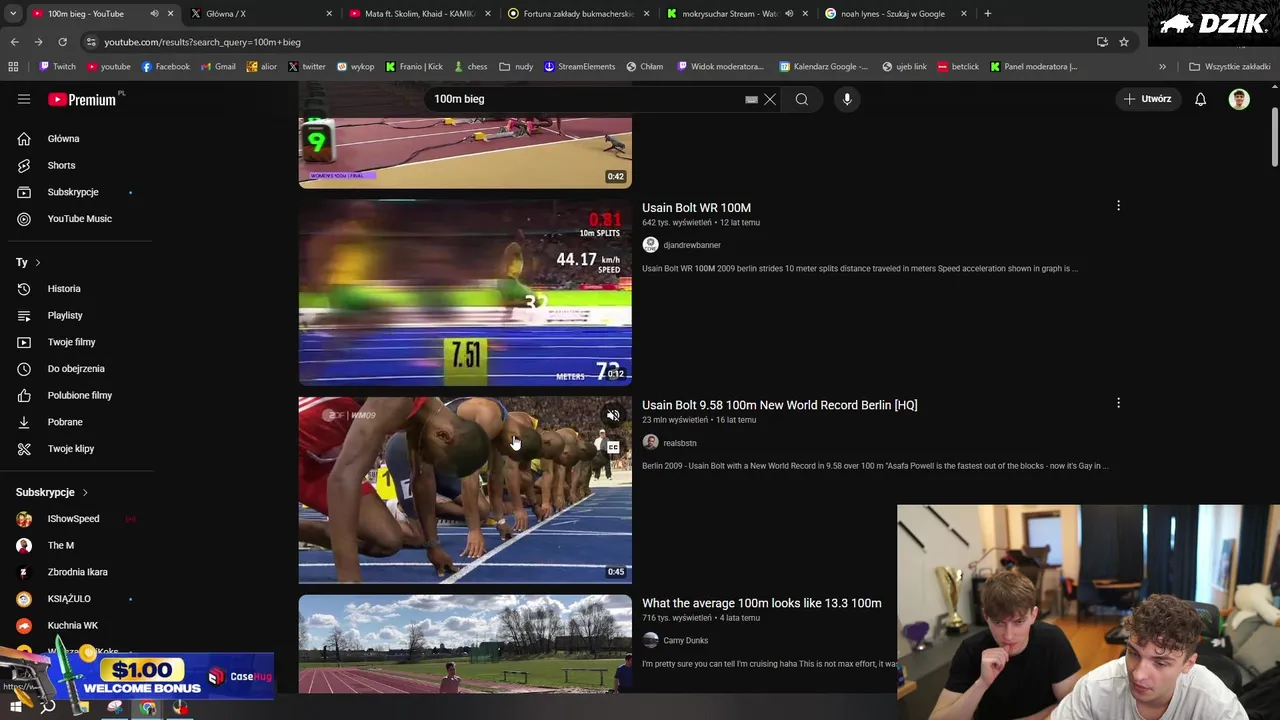This screenshot has width=1280, height=720.
Task: Clear the search query with X
Action: 770,99
